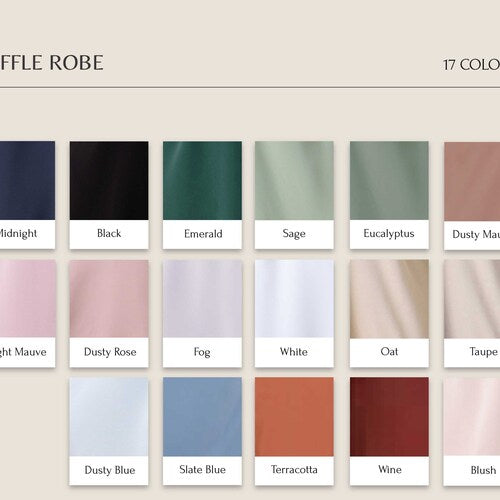Choose the White fabric swatch
Viewport: 500px width, 500px height.
tap(294, 313)
